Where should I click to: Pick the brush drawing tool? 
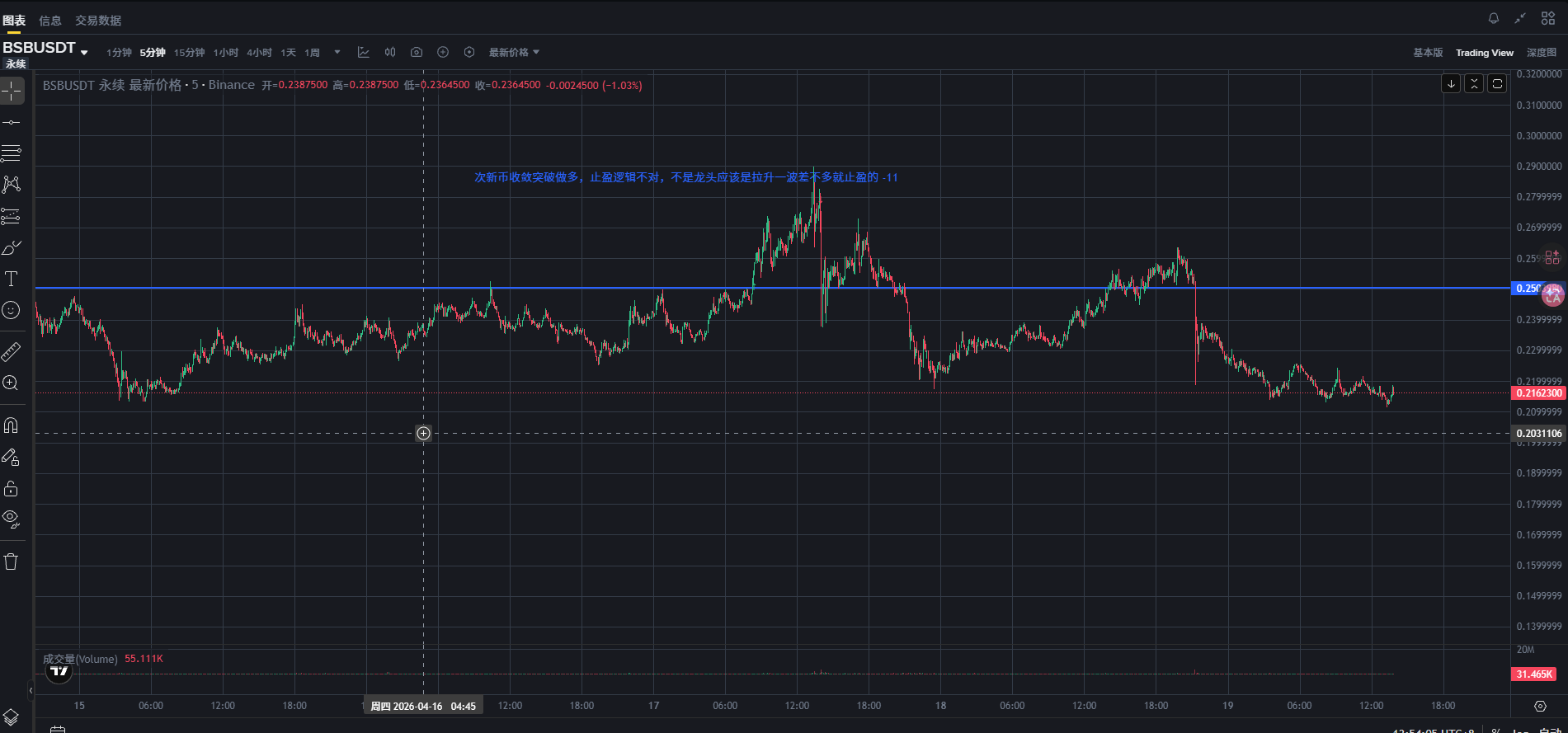tap(12, 247)
